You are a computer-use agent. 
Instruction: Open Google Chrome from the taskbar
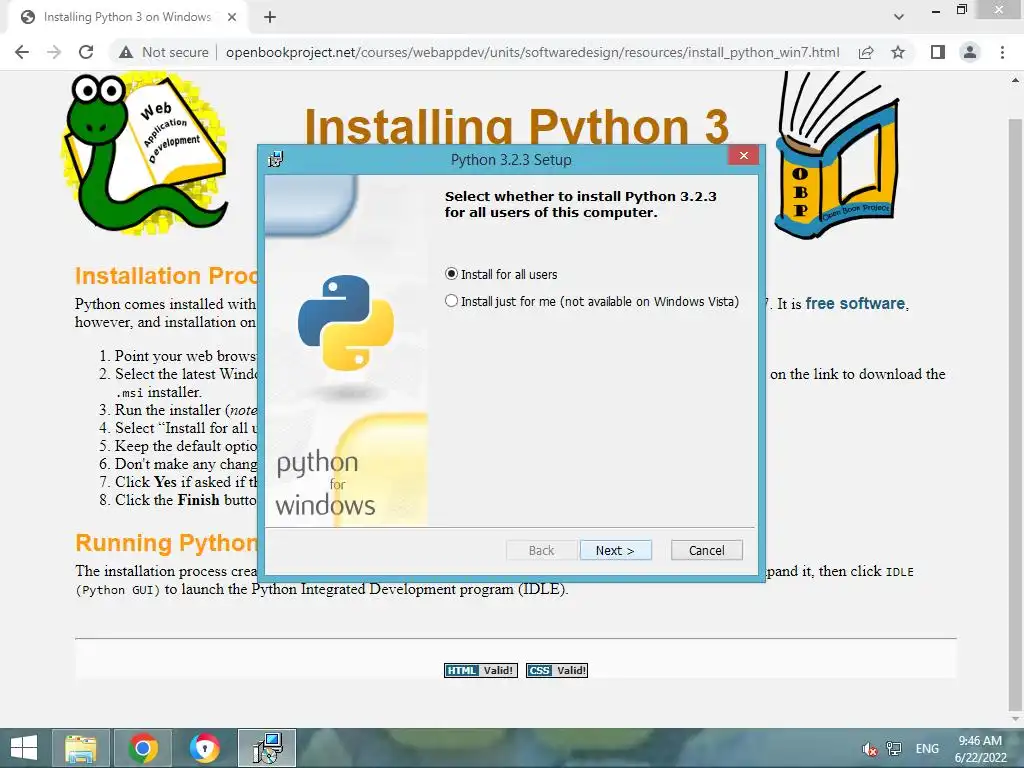pos(142,748)
